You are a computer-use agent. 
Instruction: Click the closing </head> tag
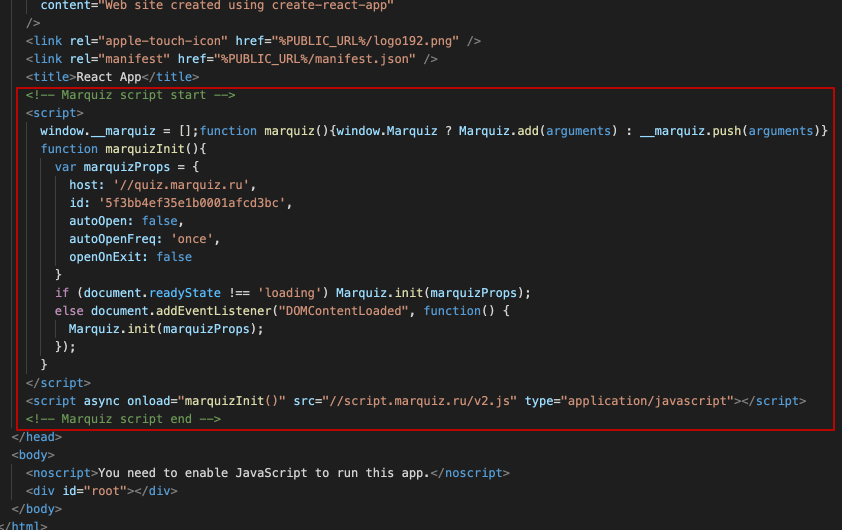point(37,437)
